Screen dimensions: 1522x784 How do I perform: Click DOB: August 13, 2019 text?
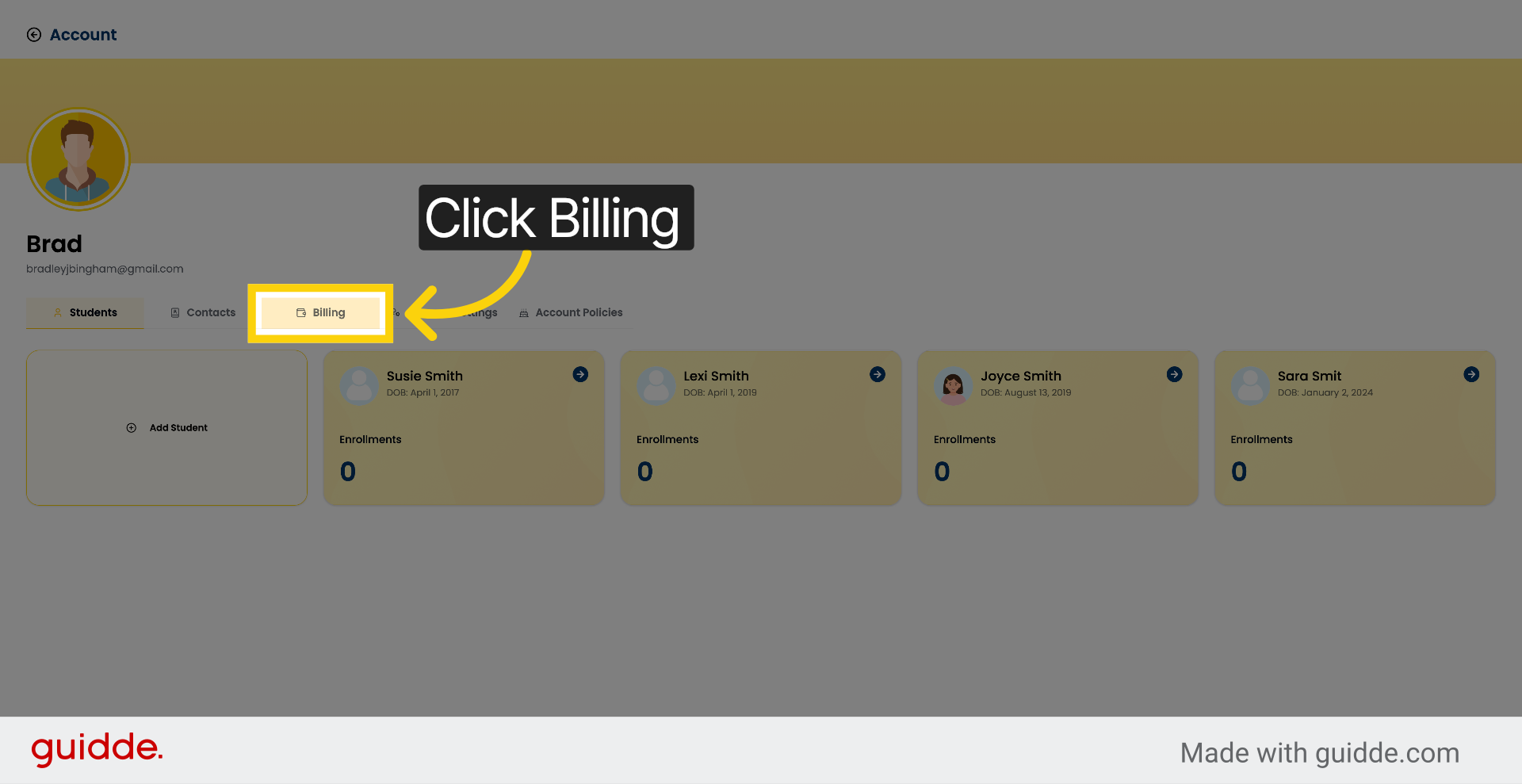pos(1026,392)
